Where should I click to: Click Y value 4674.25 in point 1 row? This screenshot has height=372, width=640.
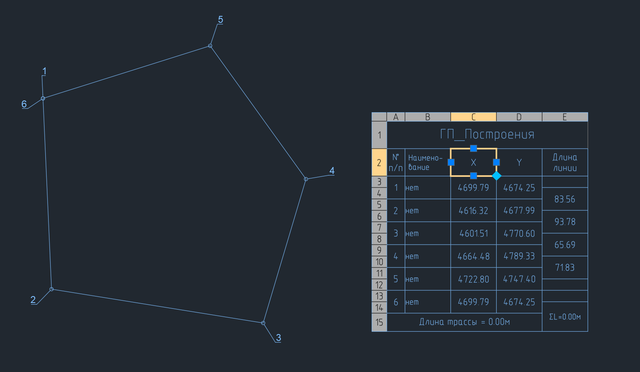pyautogui.click(x=519, y=188)
